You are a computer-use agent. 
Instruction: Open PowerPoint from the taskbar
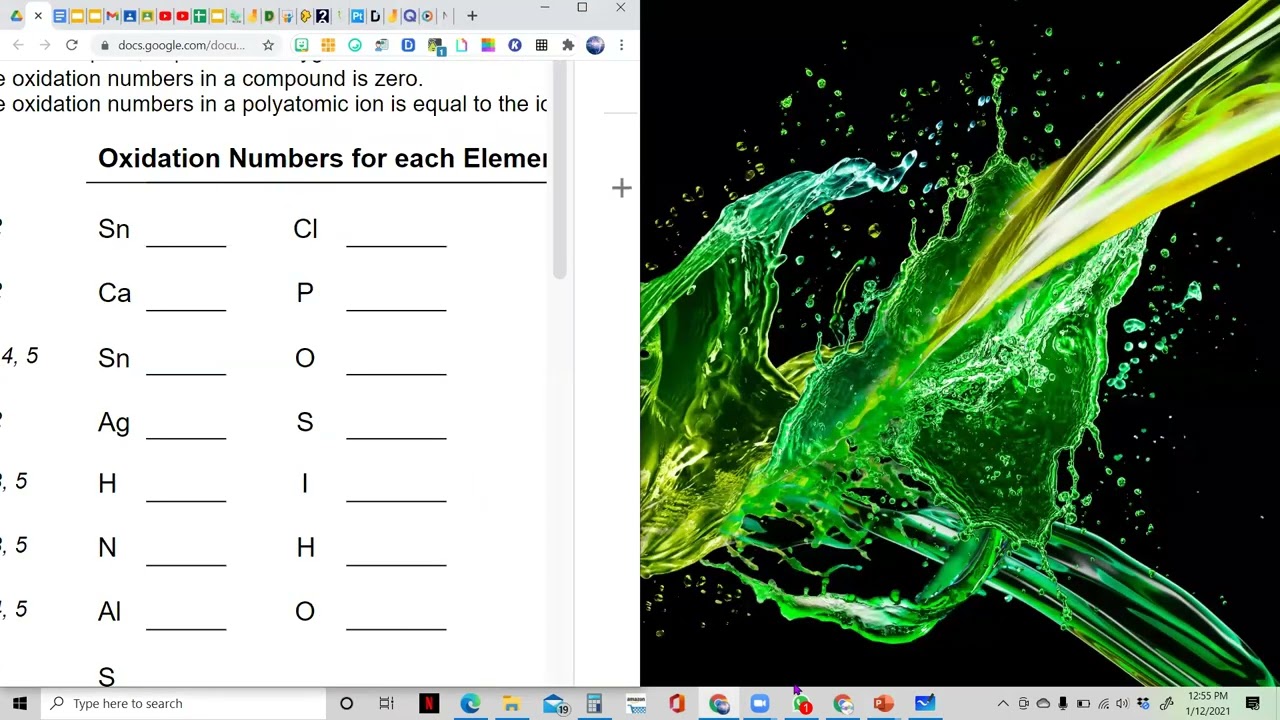[883, 703]
